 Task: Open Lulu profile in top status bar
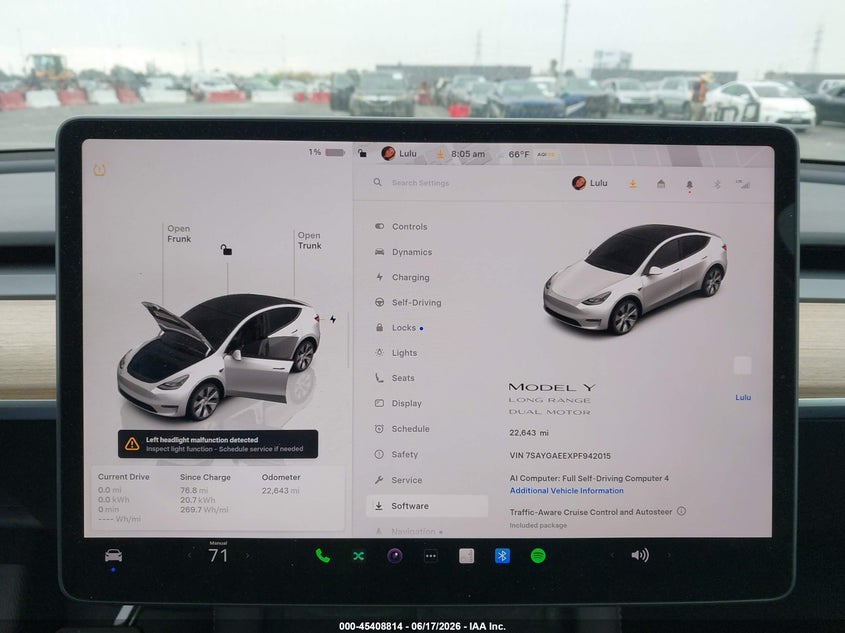(399, 154)
